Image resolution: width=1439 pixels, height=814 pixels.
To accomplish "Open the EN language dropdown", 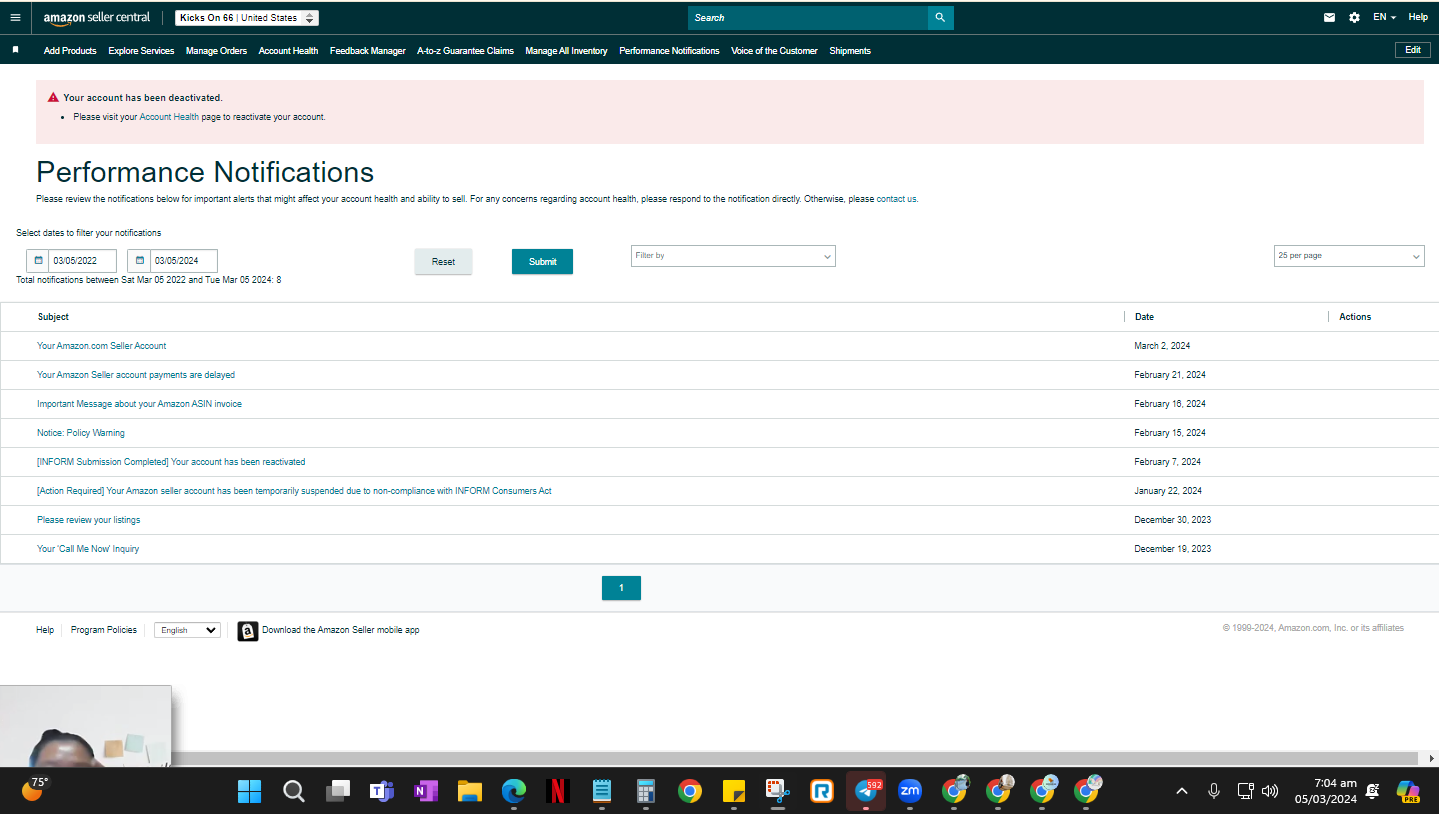I will pos(1384,17).
